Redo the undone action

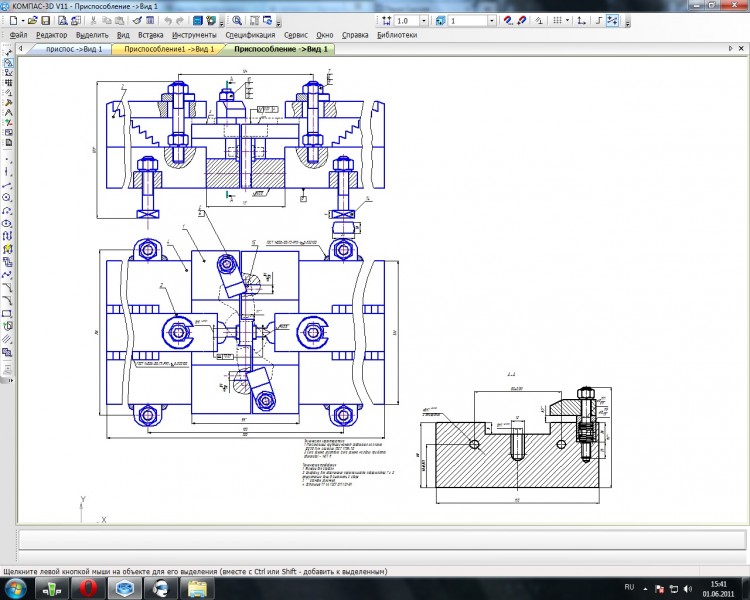[x=180, y=21]
